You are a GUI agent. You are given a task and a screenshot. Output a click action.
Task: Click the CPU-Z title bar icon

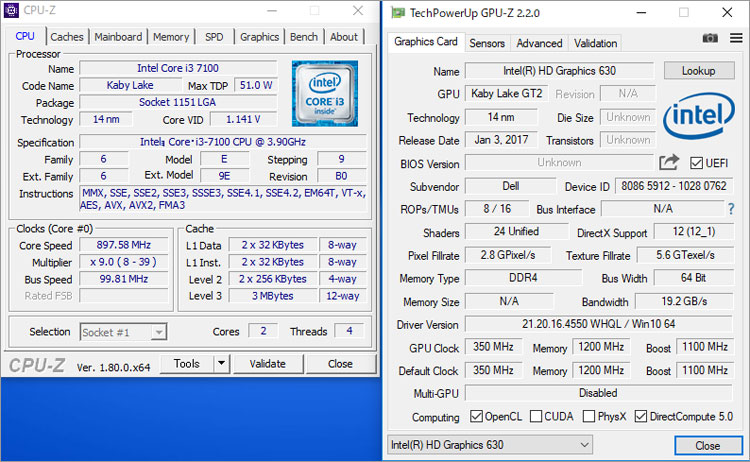coord(11,10)
